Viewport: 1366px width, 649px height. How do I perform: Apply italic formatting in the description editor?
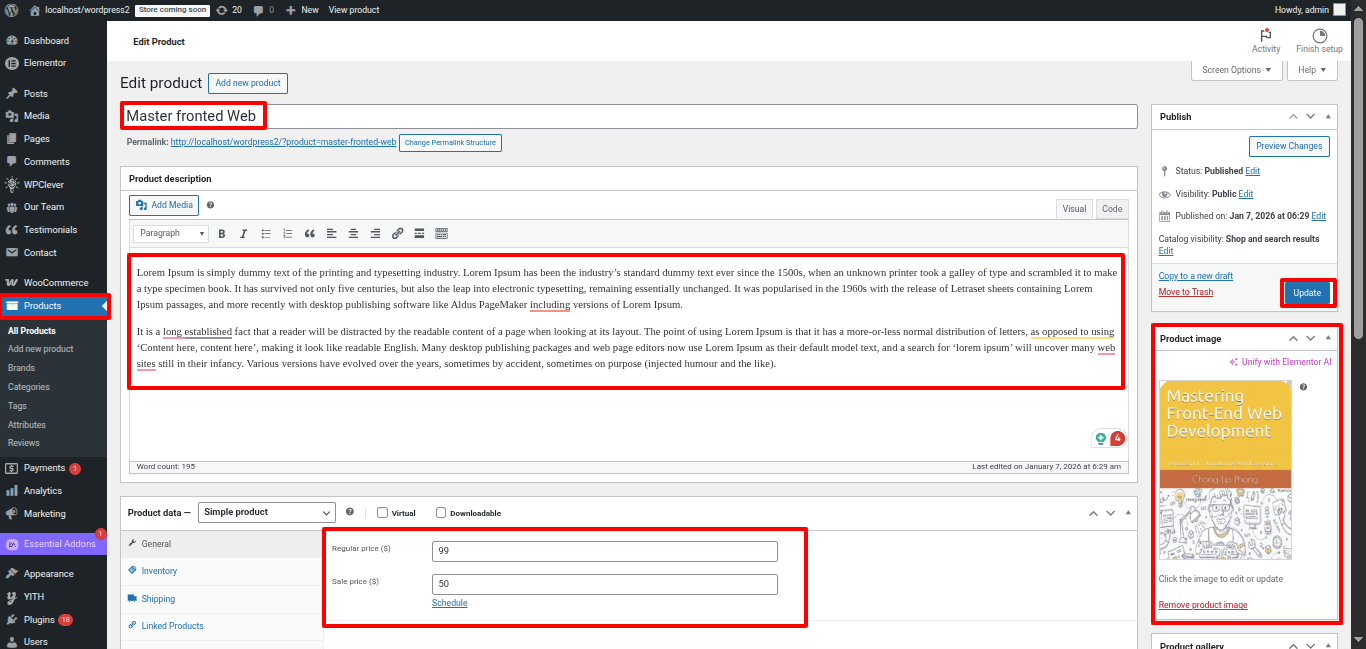pos(243,234)
